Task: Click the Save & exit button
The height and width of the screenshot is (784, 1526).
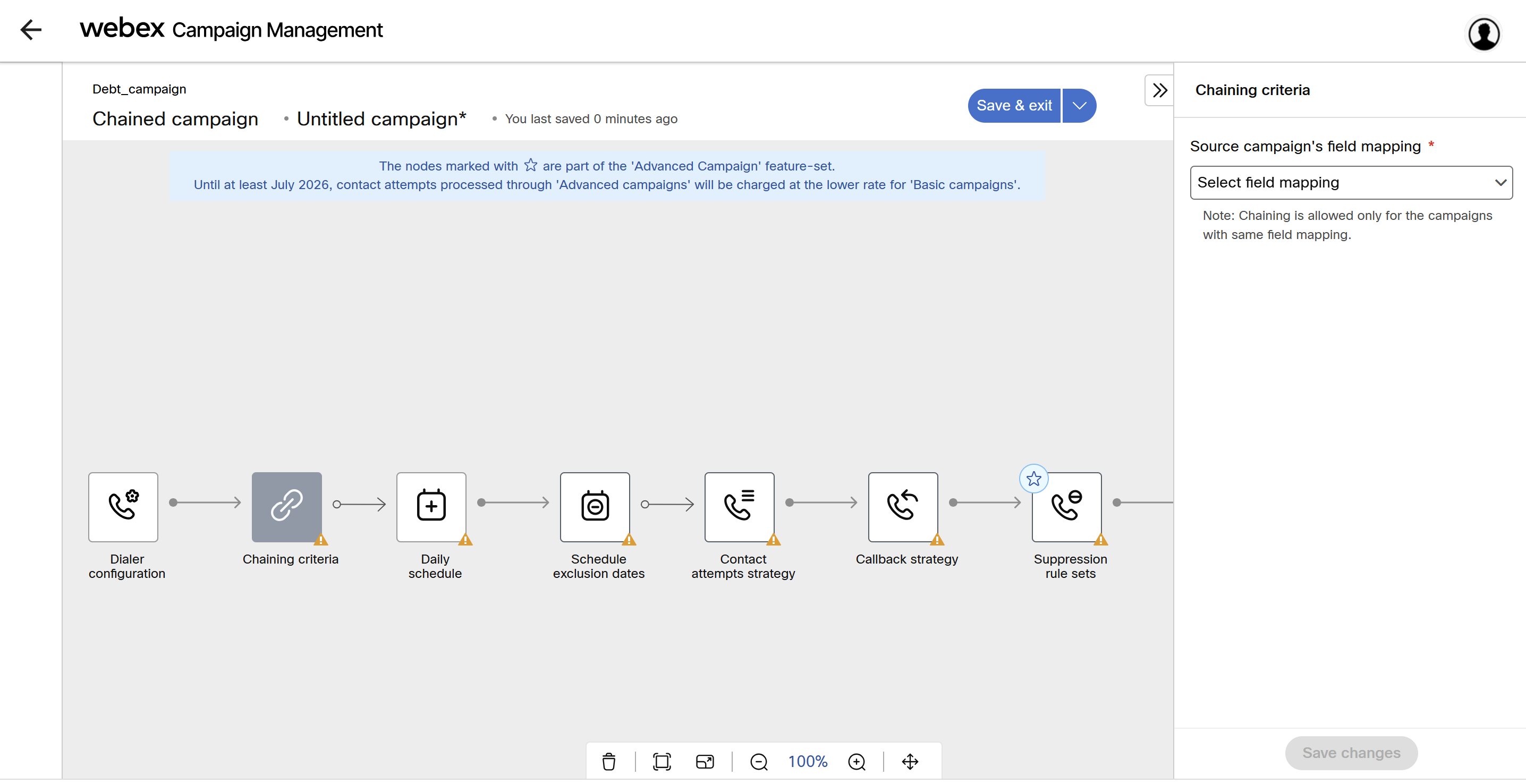Action: pos(1014,105)
